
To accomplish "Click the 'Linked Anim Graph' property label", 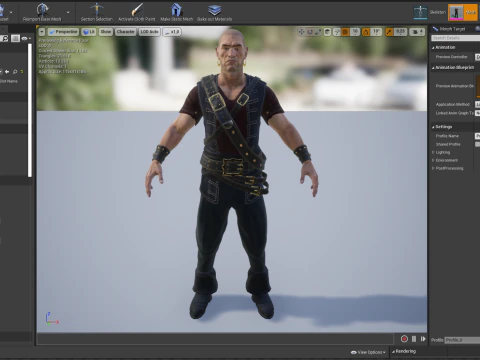I will (455, 113).
